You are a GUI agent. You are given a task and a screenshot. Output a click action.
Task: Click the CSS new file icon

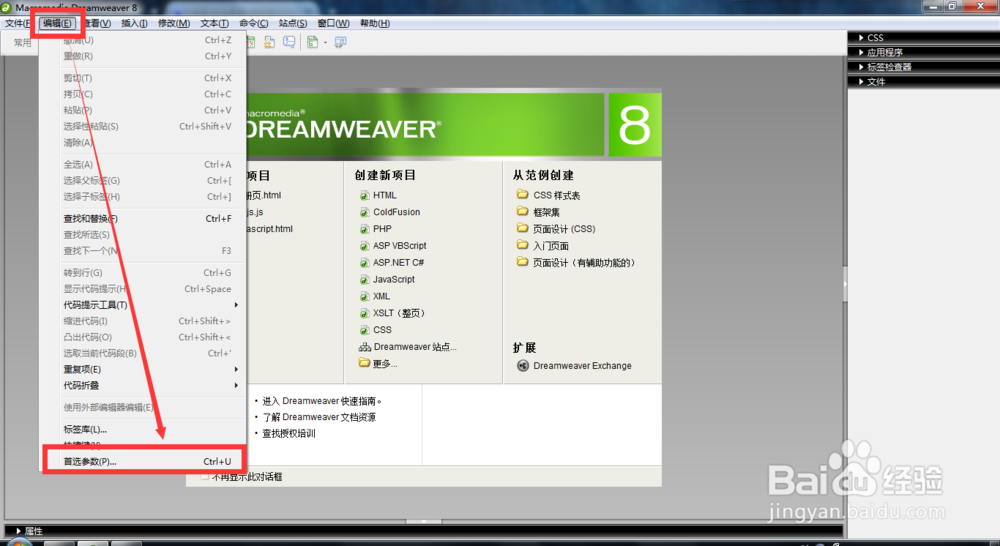click(364, 330)
